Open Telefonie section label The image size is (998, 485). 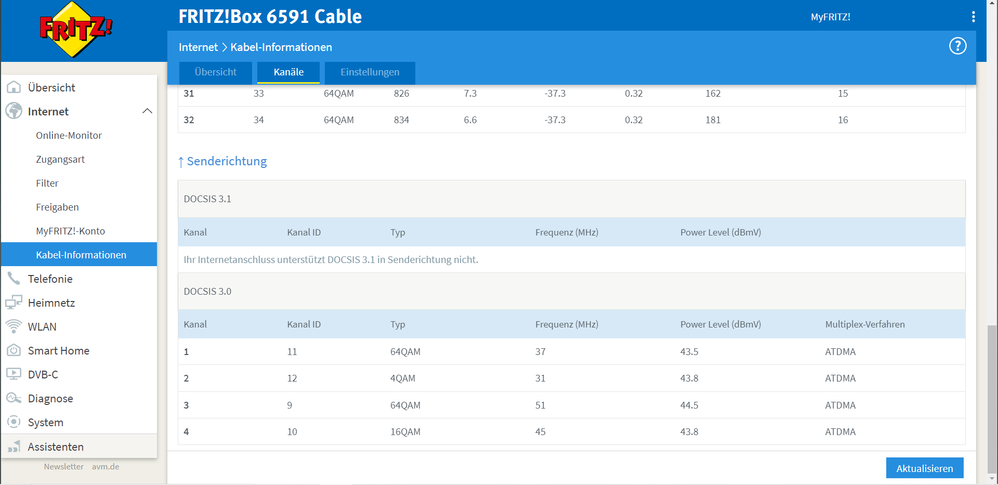click(x=50, y=278)
